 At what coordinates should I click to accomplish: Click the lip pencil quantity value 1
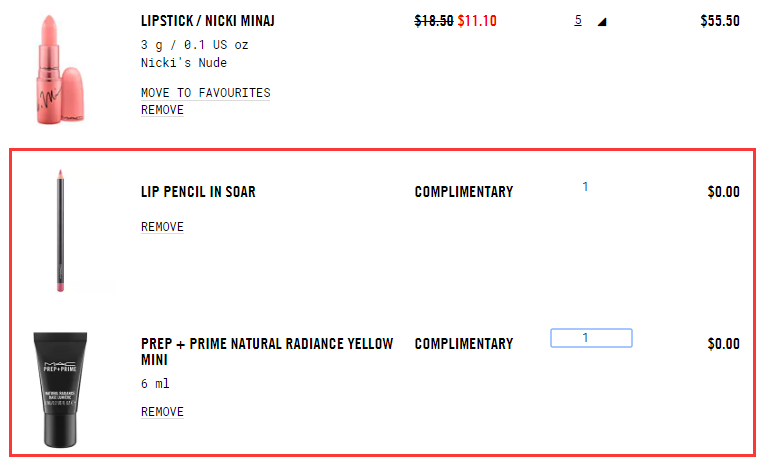click(585, 186)
